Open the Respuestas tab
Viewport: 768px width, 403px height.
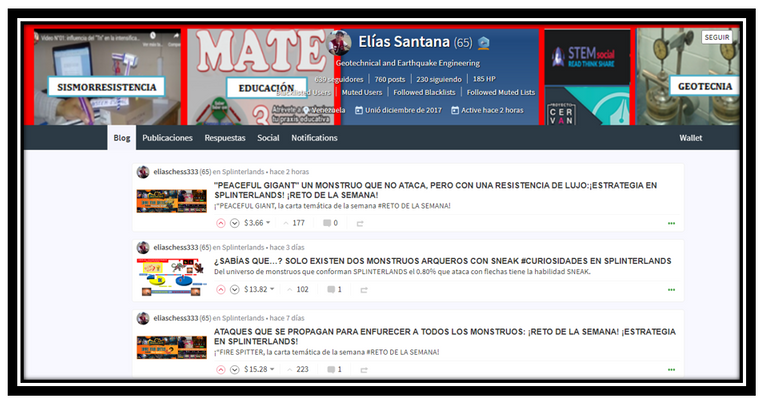point(225,138)
